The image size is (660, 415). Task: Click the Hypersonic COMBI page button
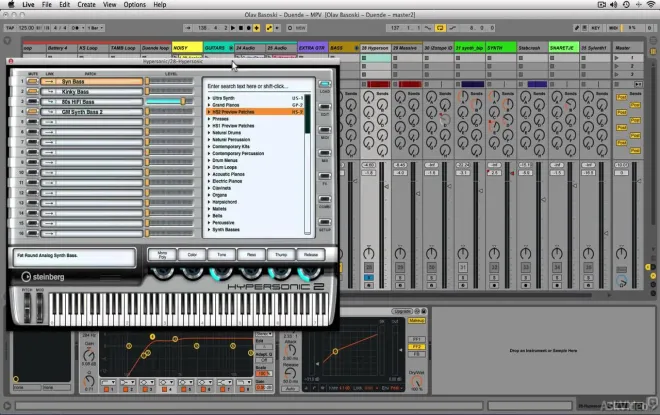[x=325, y=199]
